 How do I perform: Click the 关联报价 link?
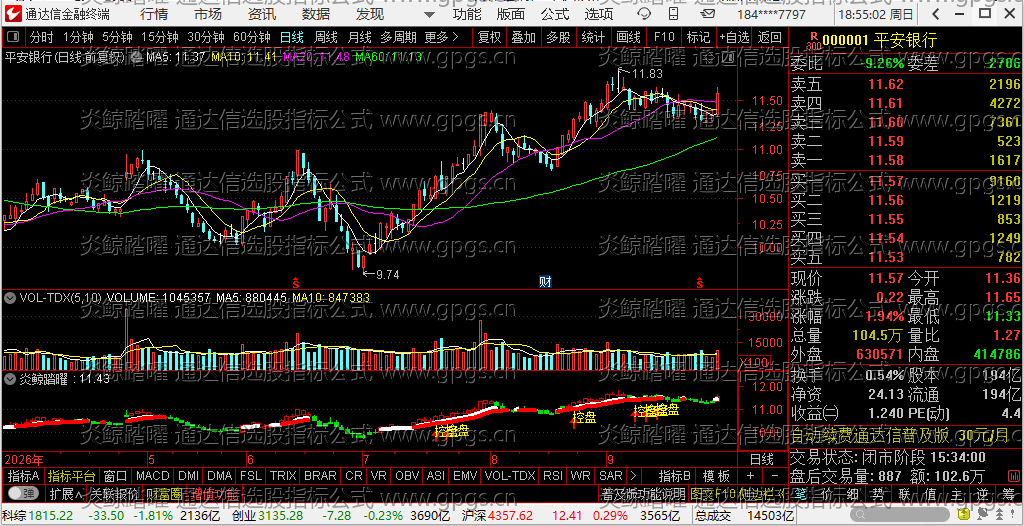pos(114,493)
